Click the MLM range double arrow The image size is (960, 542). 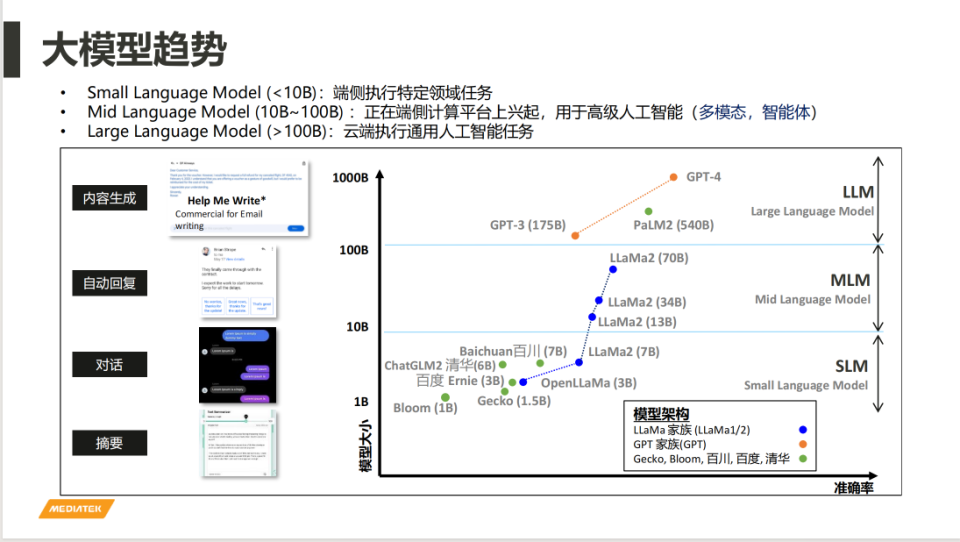(x=878, y=288)
